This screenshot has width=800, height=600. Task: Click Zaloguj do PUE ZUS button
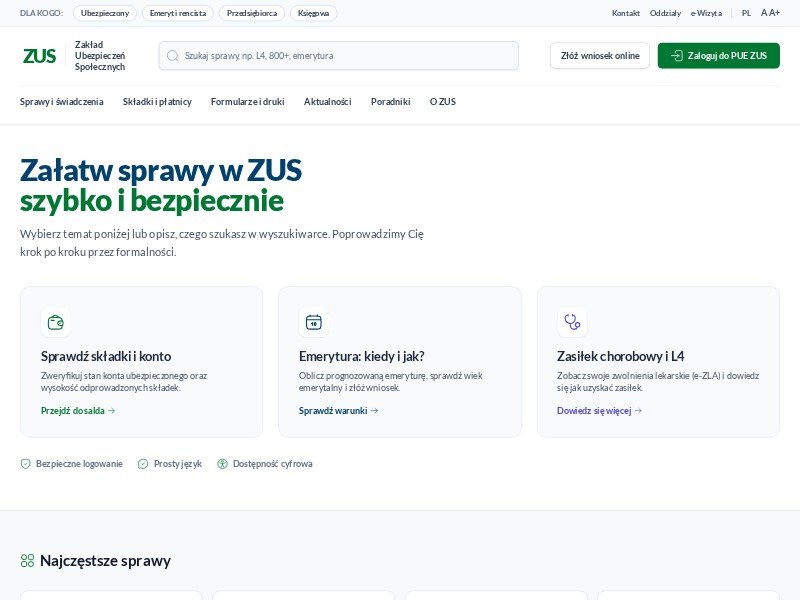[718, 56]
